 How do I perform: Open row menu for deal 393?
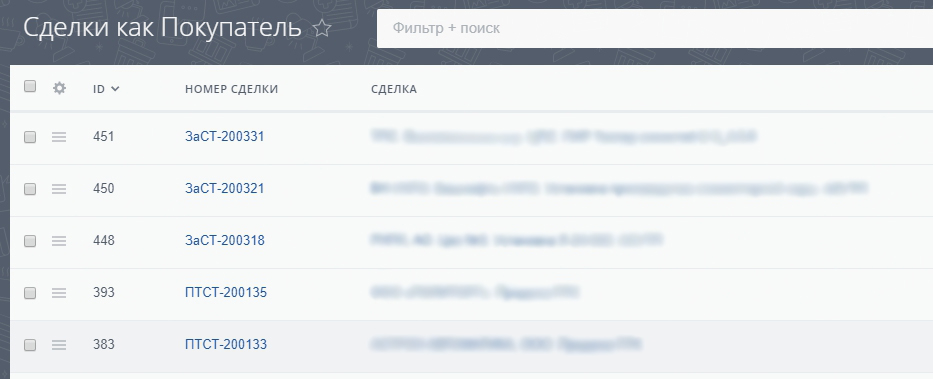(x=58, y=293)
